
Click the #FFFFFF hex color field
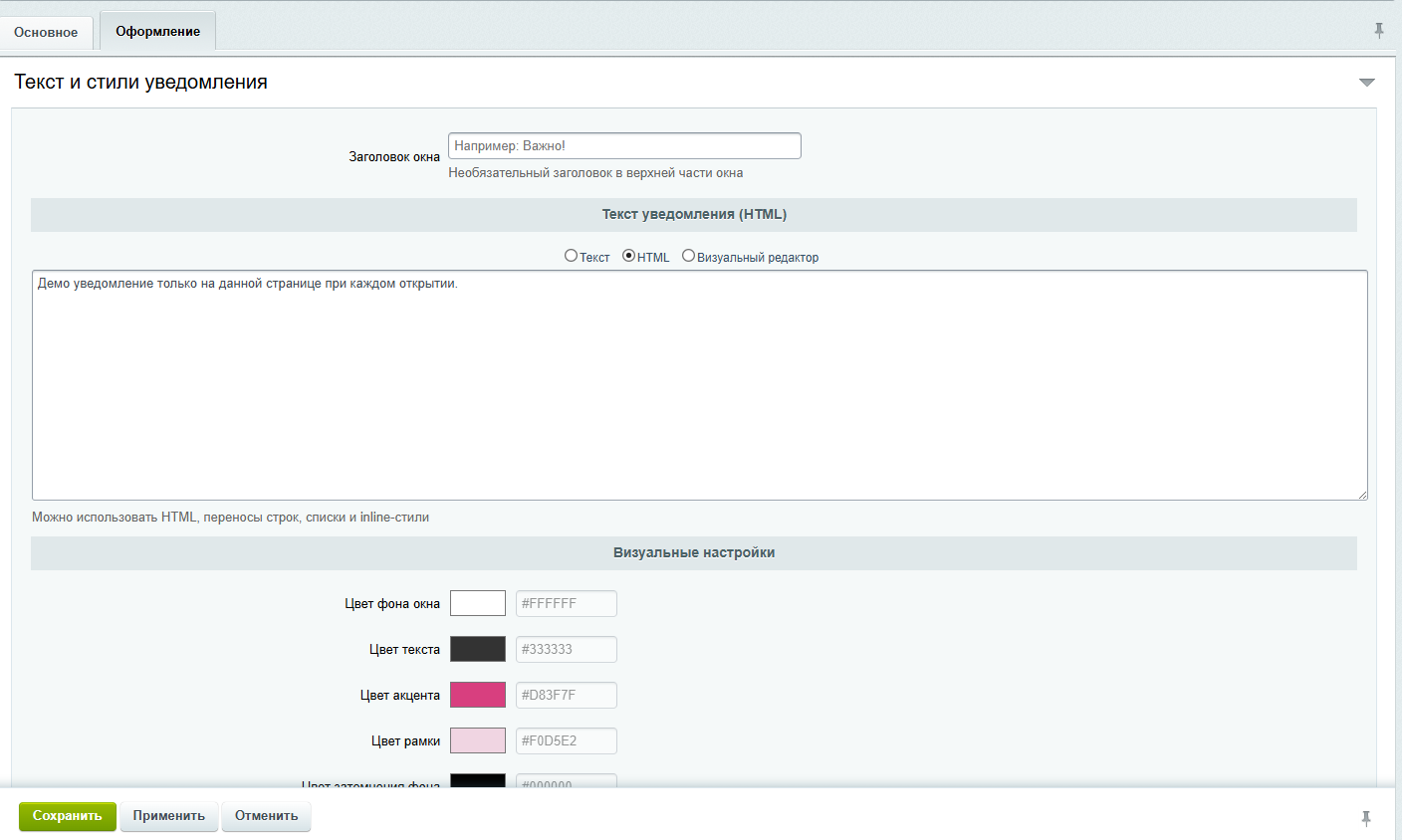(567, 603)
